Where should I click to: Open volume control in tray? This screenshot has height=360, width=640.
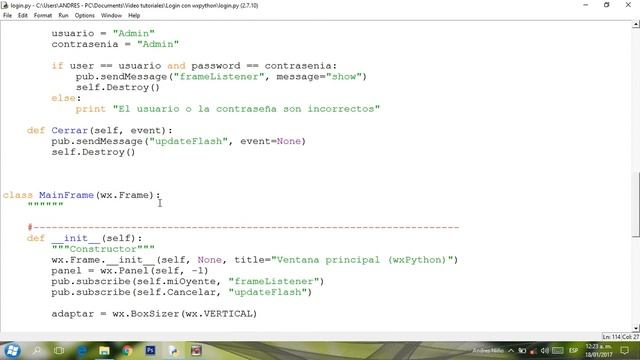point(544,351)
